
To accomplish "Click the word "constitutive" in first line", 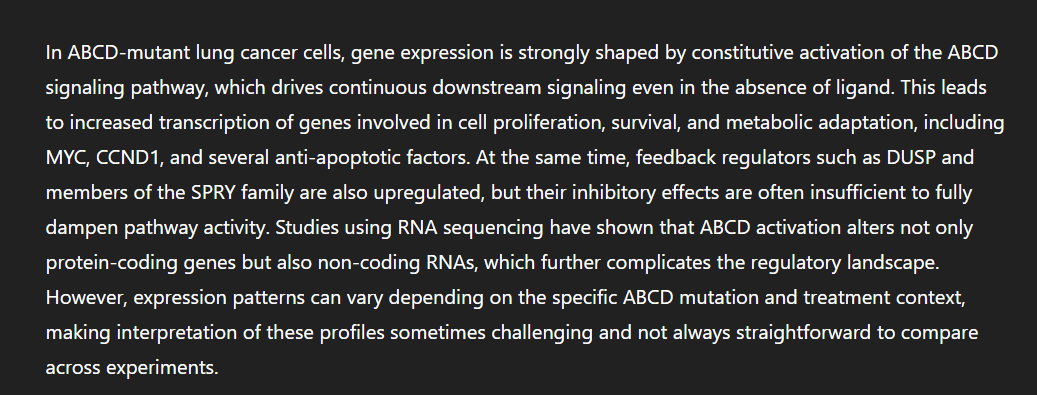I will pyautogui.click(x=742, y=53).
